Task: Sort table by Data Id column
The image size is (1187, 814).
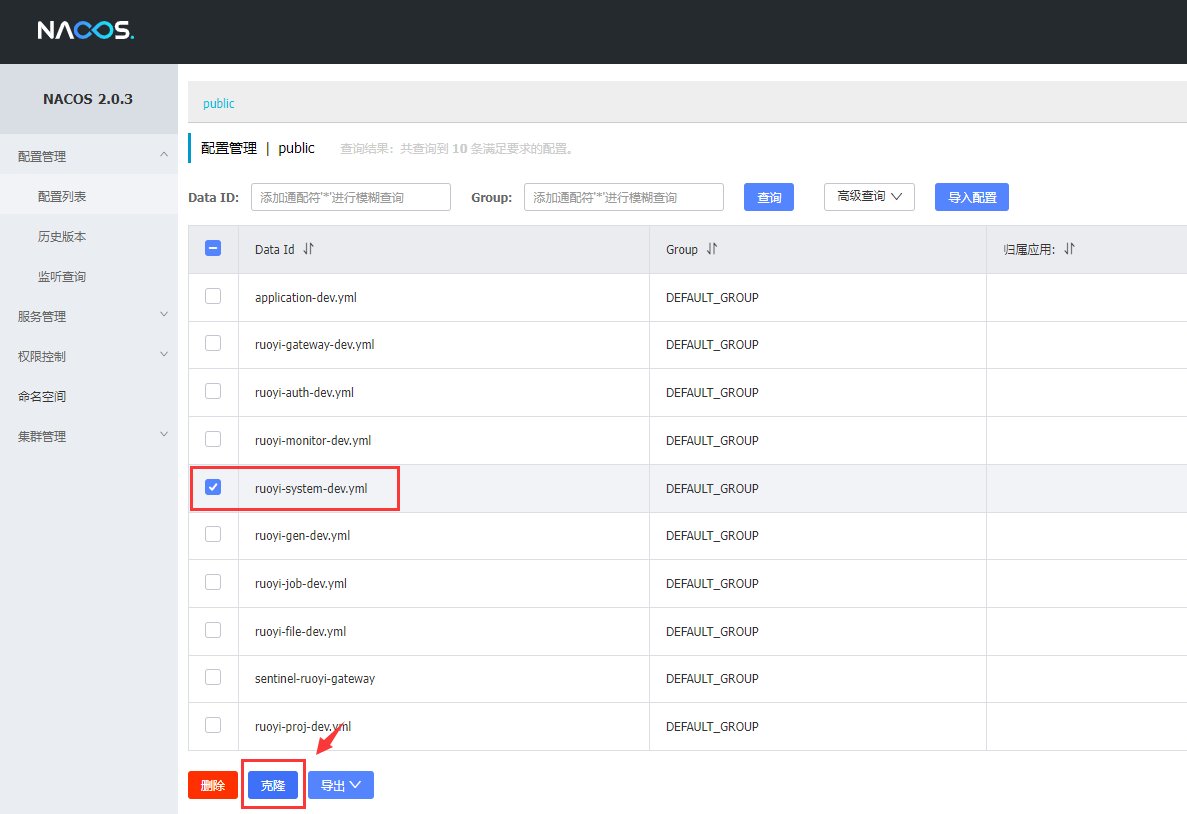Action: pos(308,248)
